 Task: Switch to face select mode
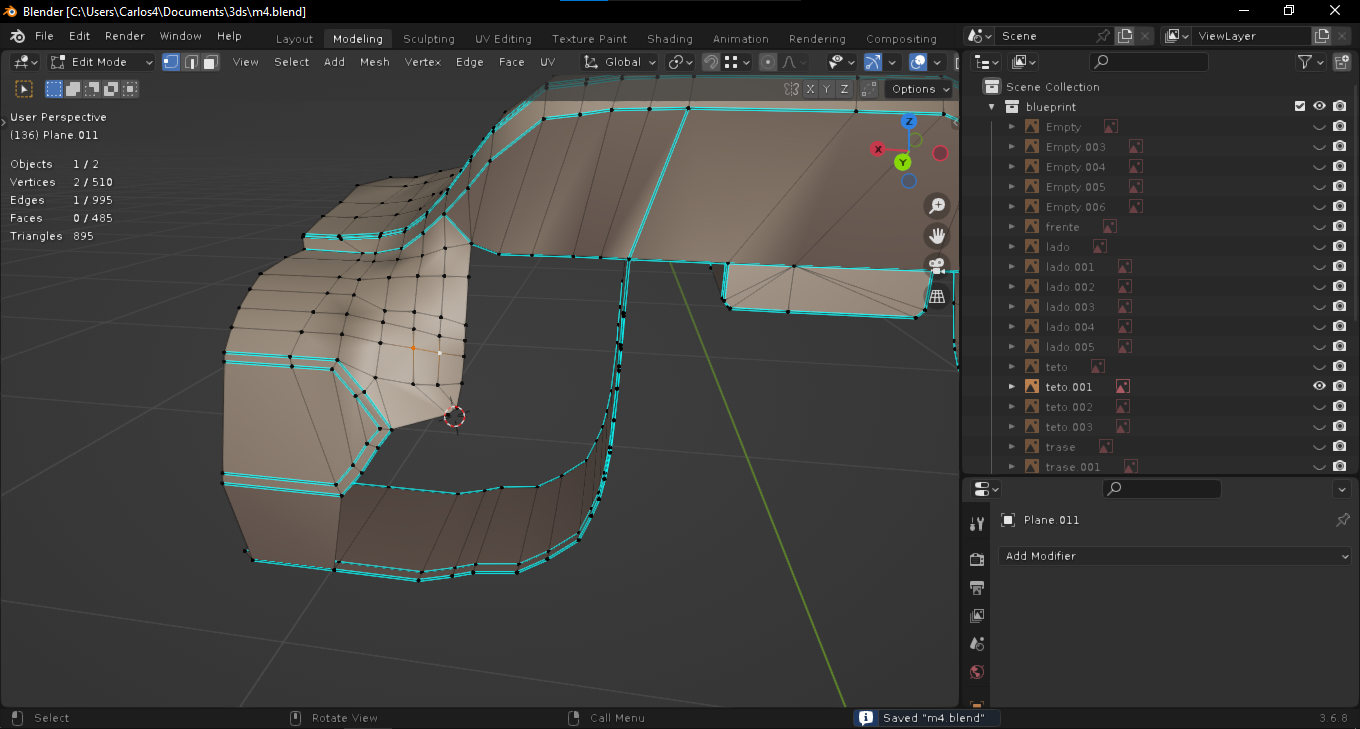pos(210,62)
